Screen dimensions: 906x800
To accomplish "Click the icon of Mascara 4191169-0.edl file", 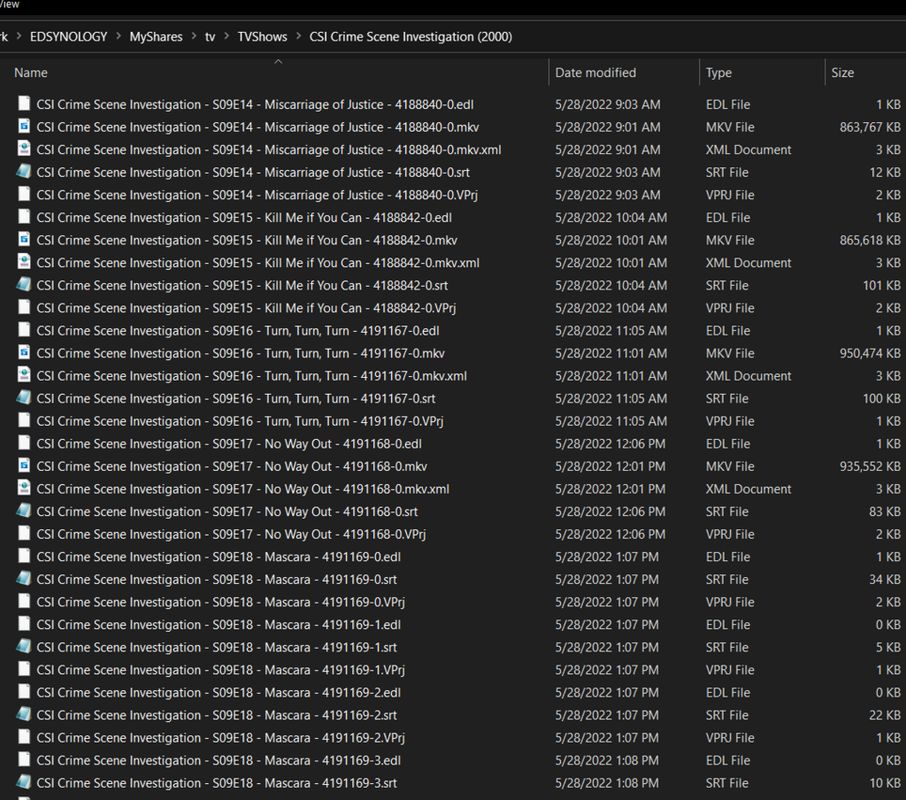I will (x=24, y=556).
